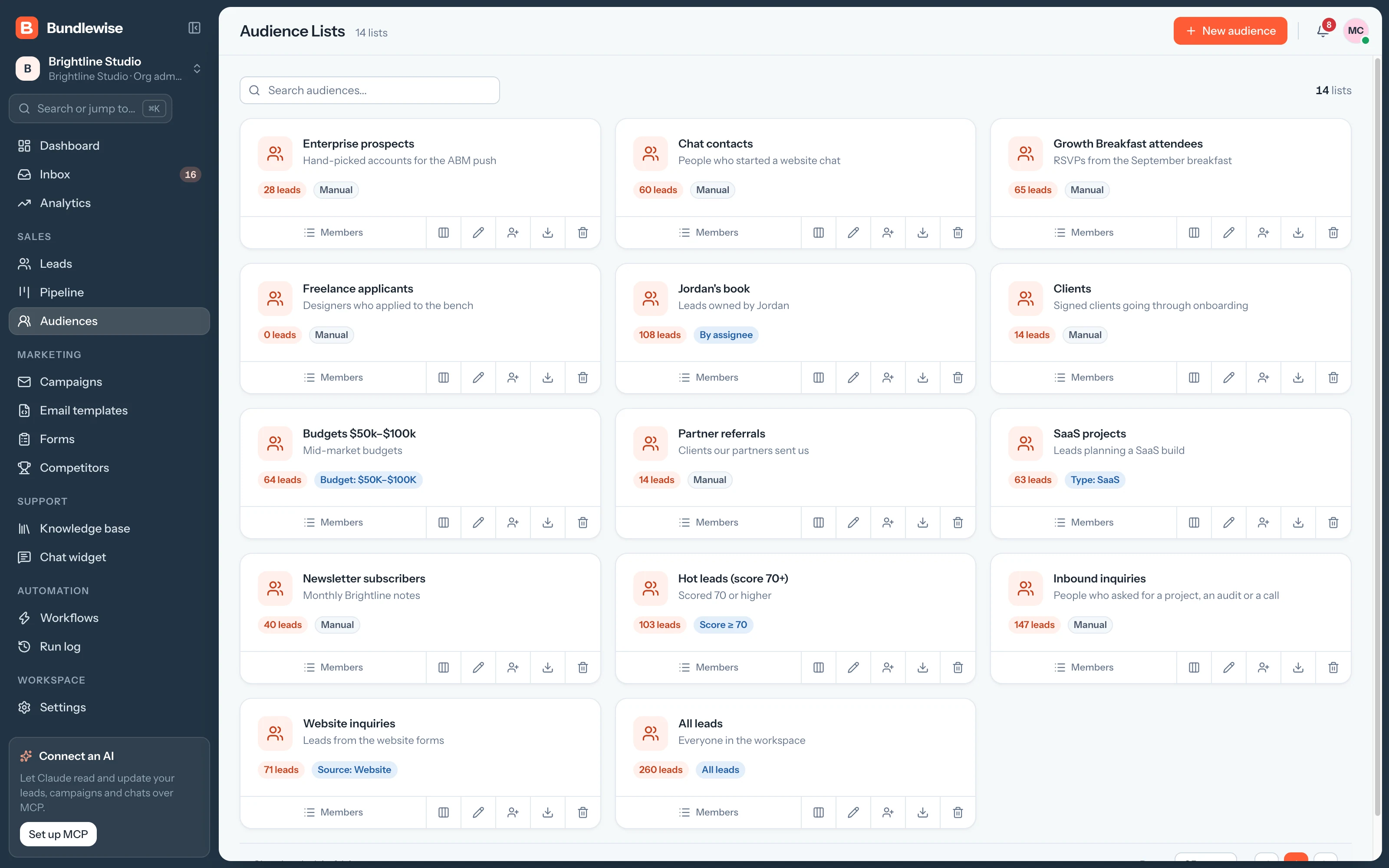Add leads to SaaS projects audience
The height and width of the screenshot is (868, 1389).
coord(1263,523)
